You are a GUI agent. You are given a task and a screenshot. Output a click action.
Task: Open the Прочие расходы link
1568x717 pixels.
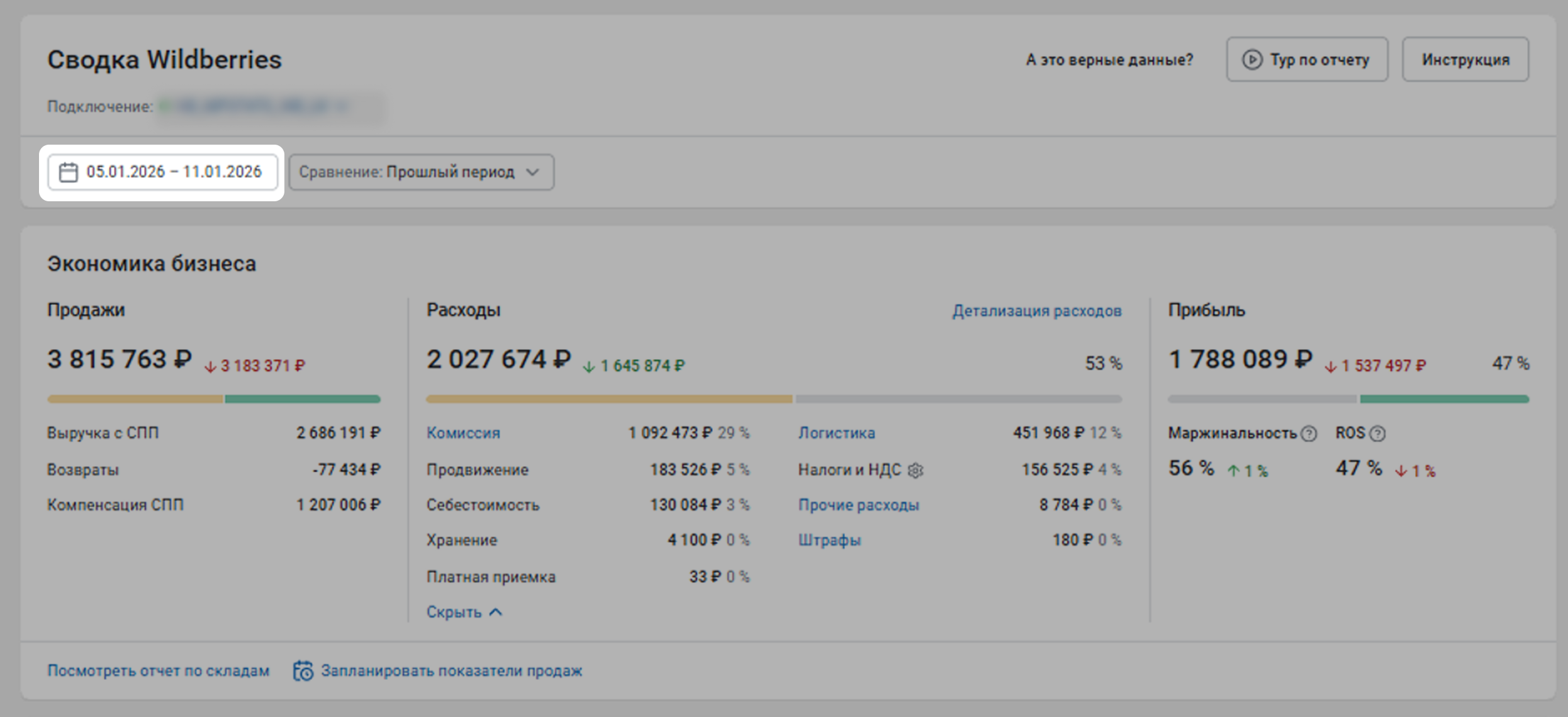coord(858,504)
